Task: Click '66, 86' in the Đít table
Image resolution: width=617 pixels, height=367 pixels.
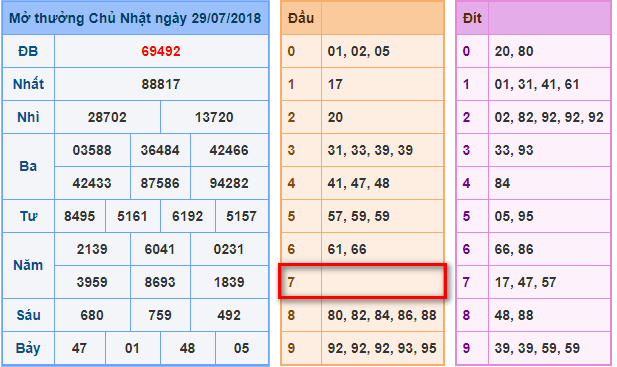Action: (x=514, y=249)
